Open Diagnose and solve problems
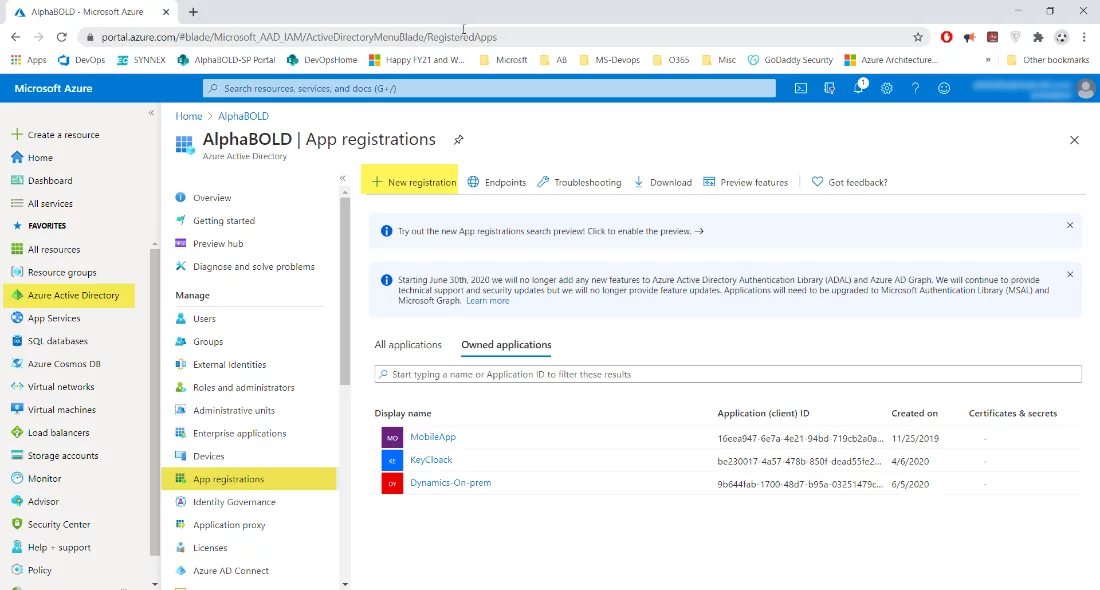The width and height of the screenshot is (1100, 590). pyautogui.click(x=253, y=267)
